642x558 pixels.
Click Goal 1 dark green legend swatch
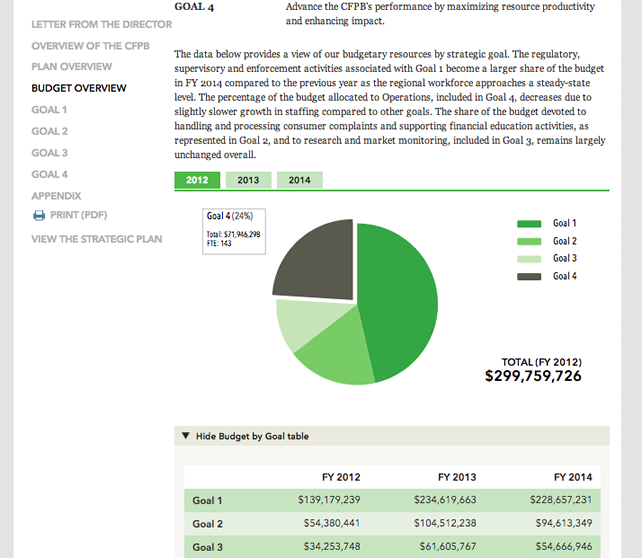coord(529,224)
